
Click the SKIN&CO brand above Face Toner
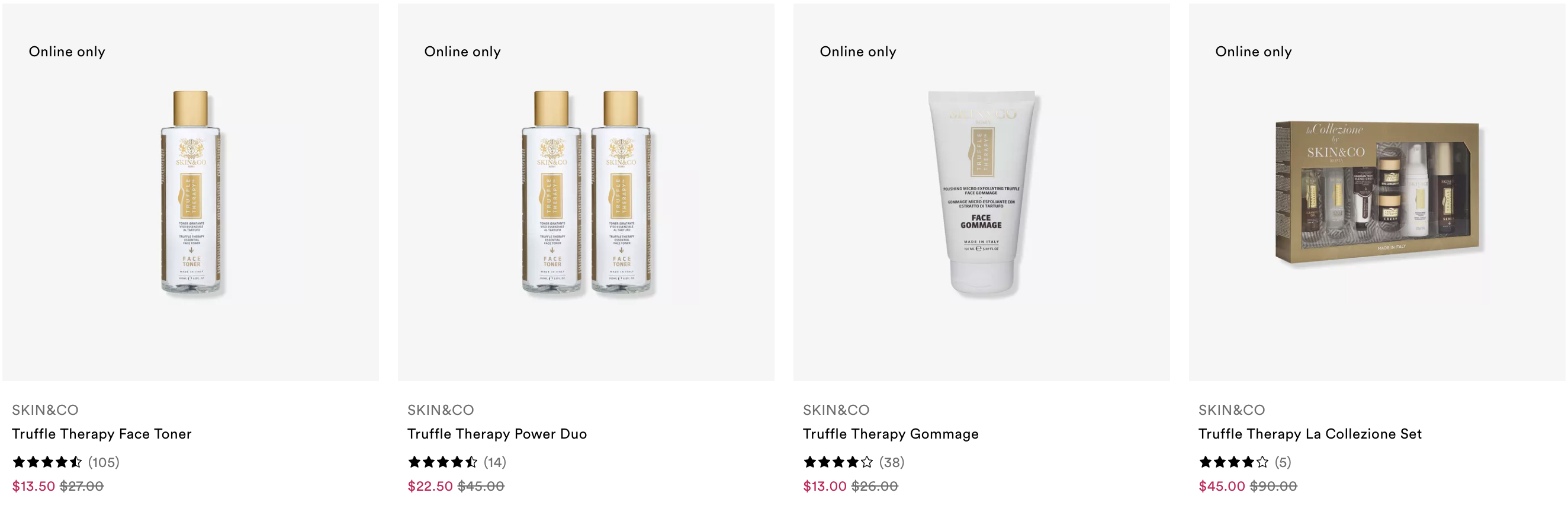[x=45, y=410]
